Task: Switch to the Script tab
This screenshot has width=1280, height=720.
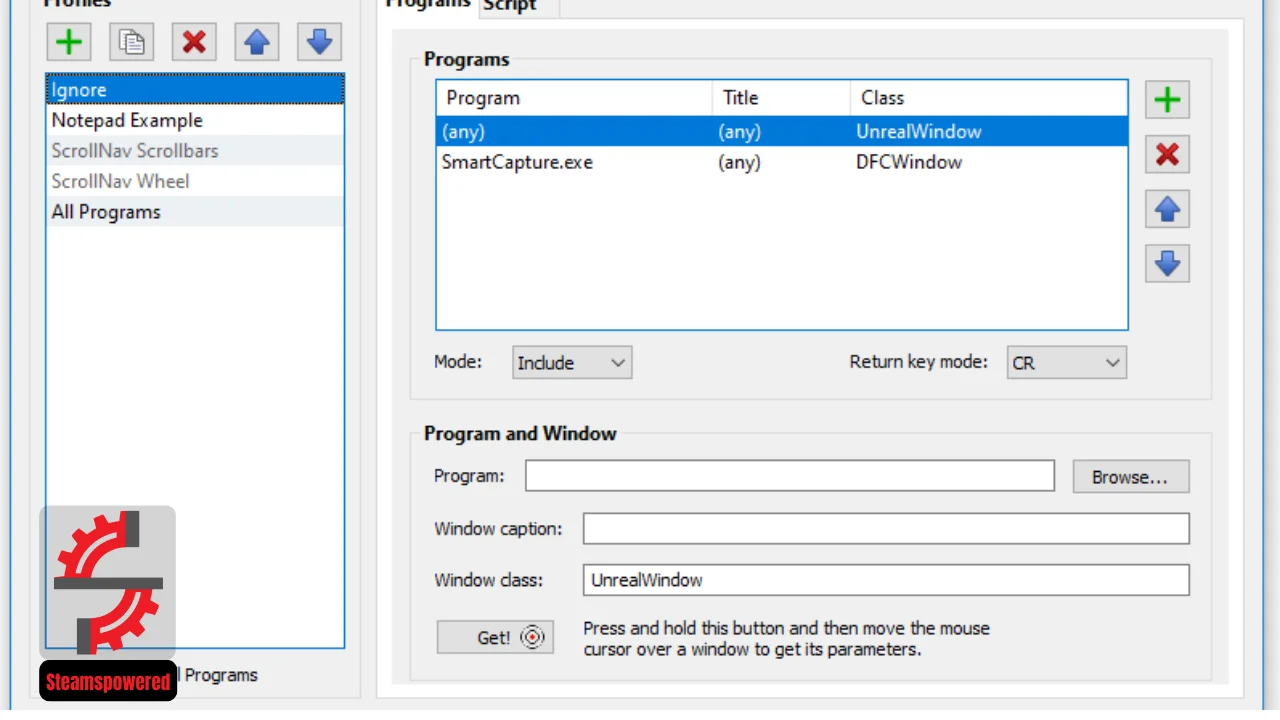Action: tap(518, 6)
